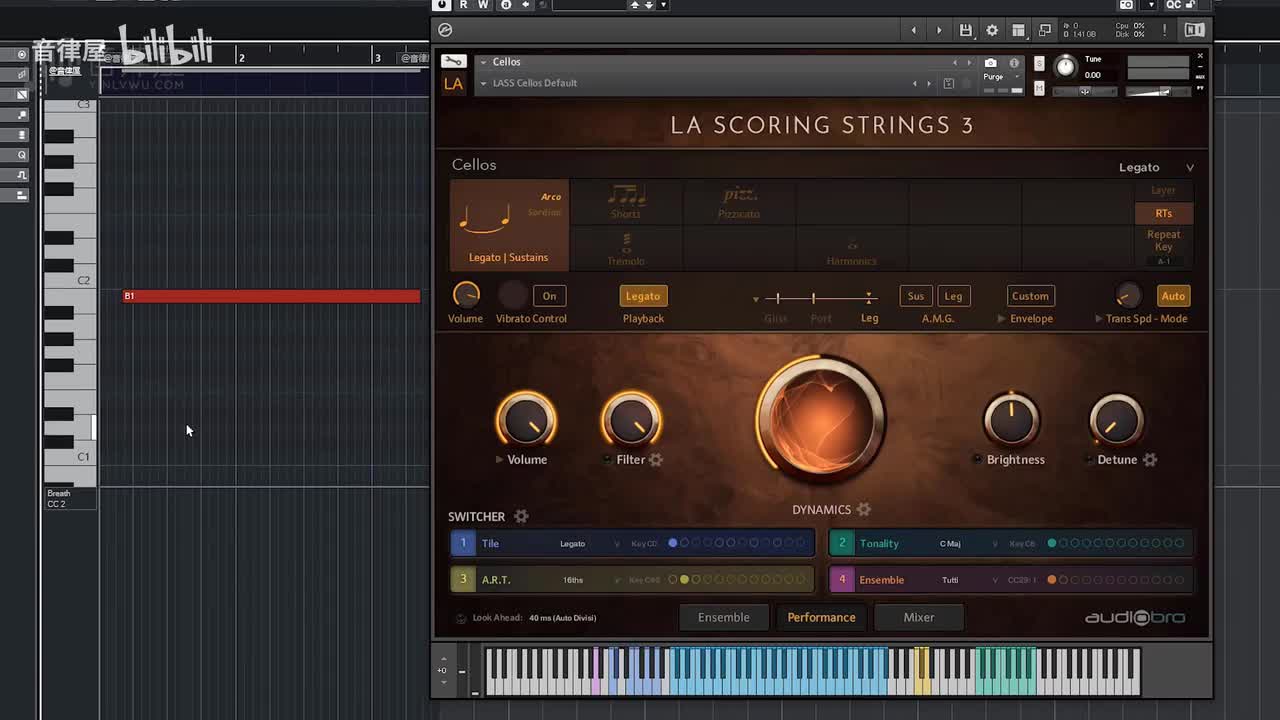The height and width of the screenshot is (720, 1280).
Task: Click the Look Ahead 40 ms (Auto Divisi) value
Action: coord(562,618)
